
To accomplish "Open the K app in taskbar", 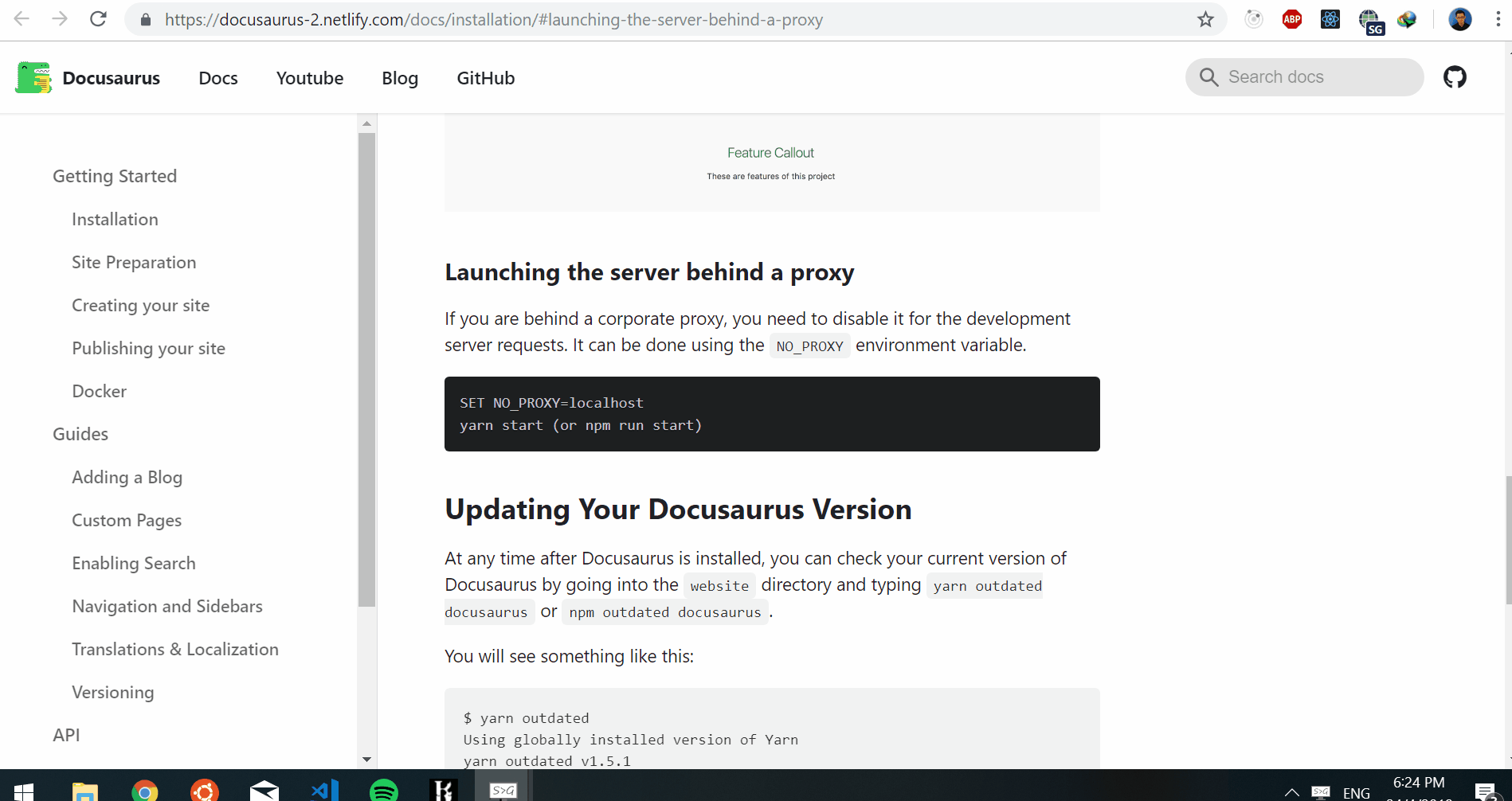I will pos(444,791).
